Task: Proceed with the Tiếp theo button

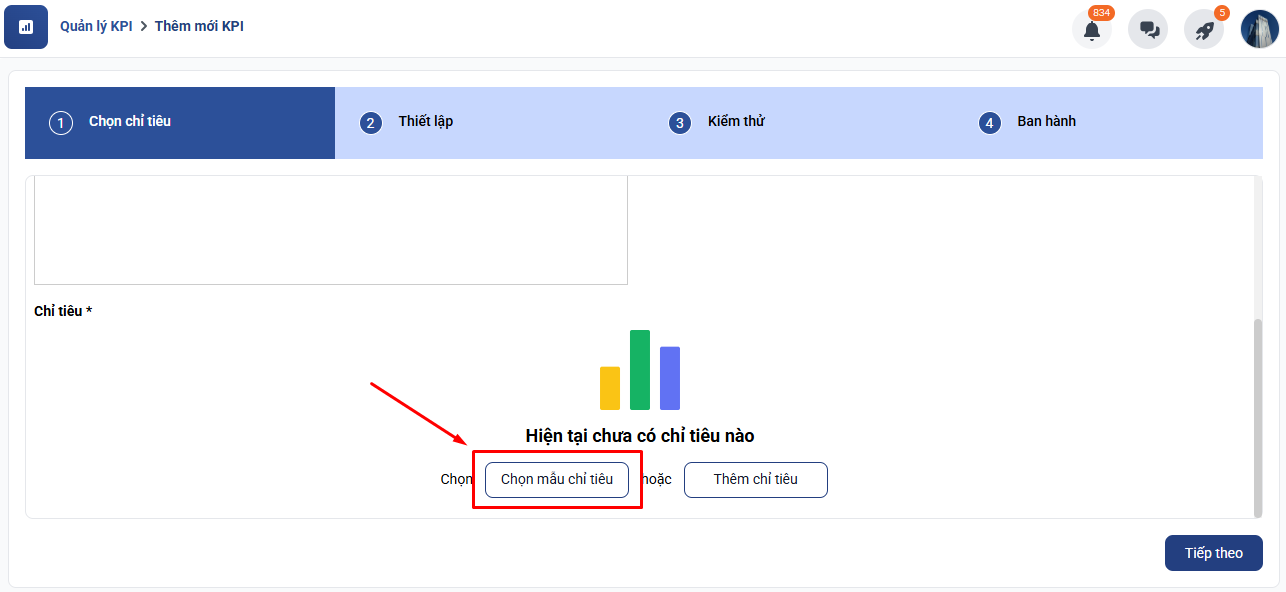Action: click(1213, 553)
